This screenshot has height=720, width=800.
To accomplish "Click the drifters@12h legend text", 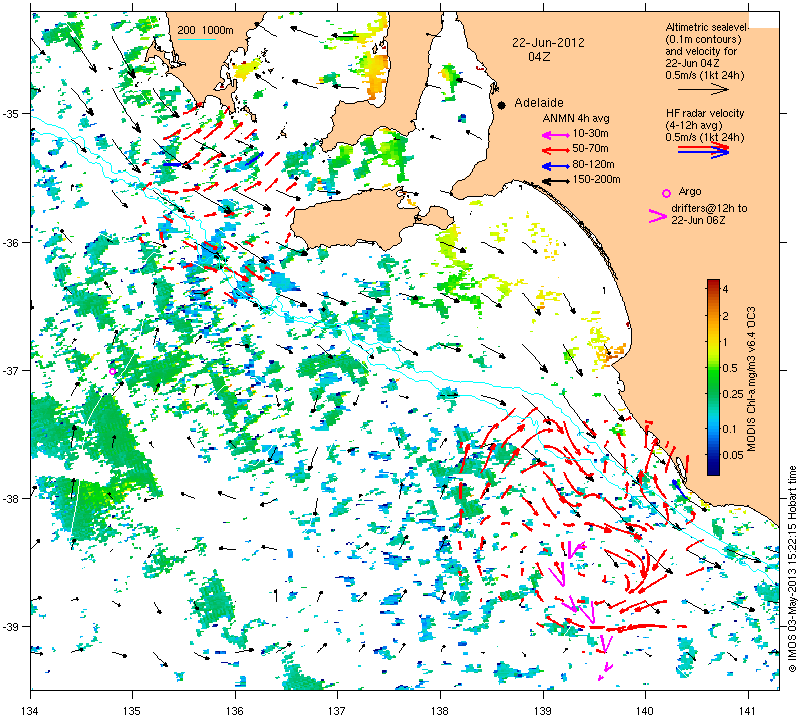I will coord(710,208).
